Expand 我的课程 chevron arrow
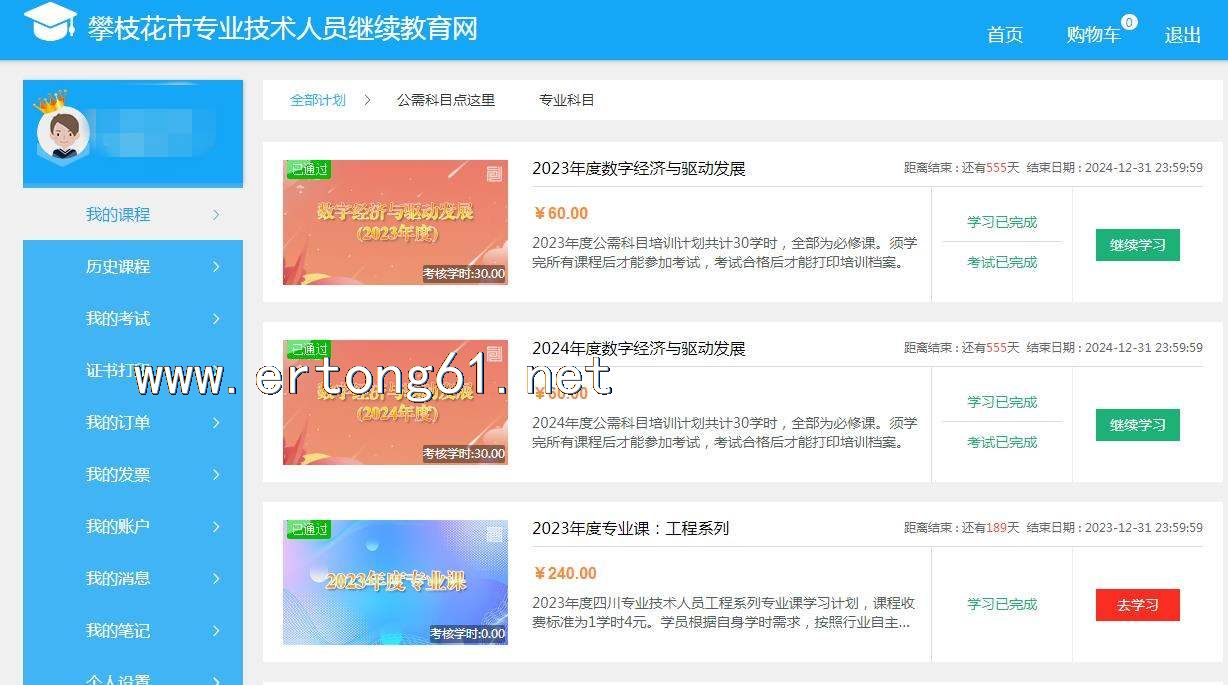The height and width of the screenshot is (685, 1228). pyautogui.click(x=216, y=215)
